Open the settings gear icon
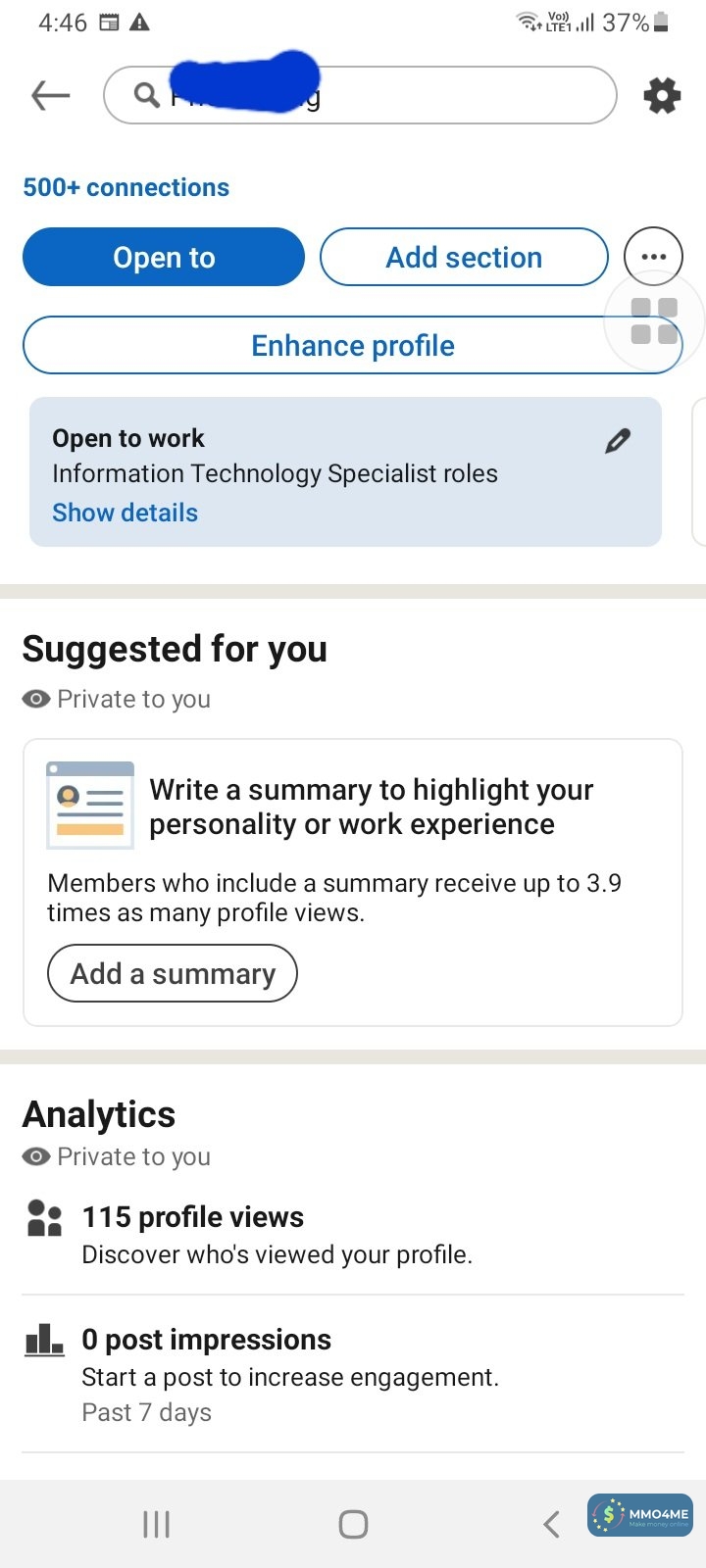The image size is (706, 1568). click(x=662, y=95)
